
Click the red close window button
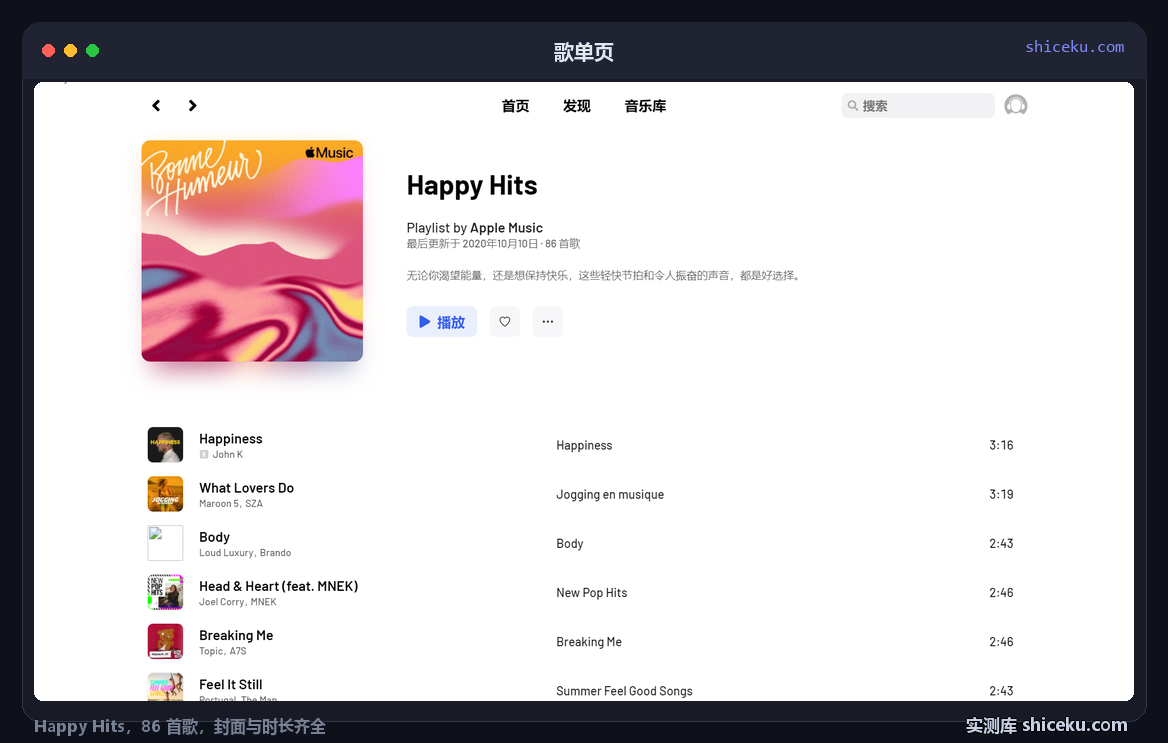[x=48, y=51]
